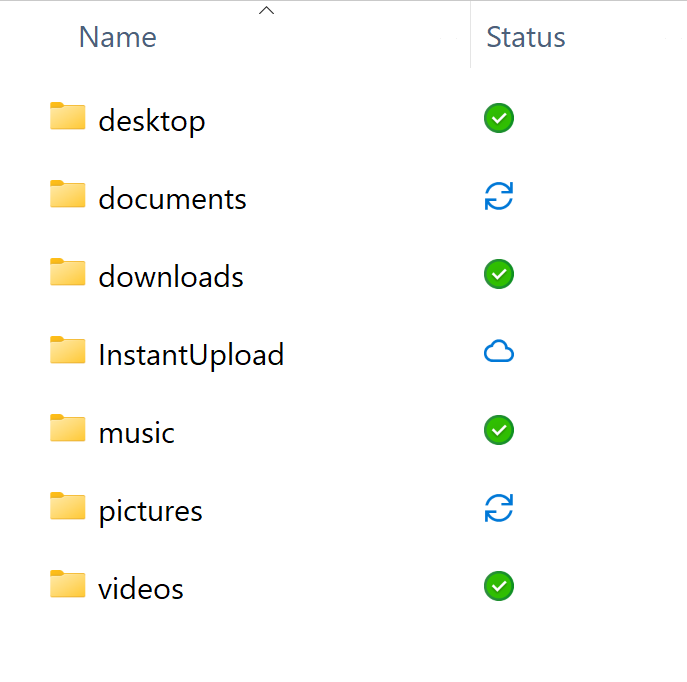Viewport: 687px width, 682px height.
Task: Click the column divider between Name and Status
Action: pyautogui.click(x=470, y=36)
